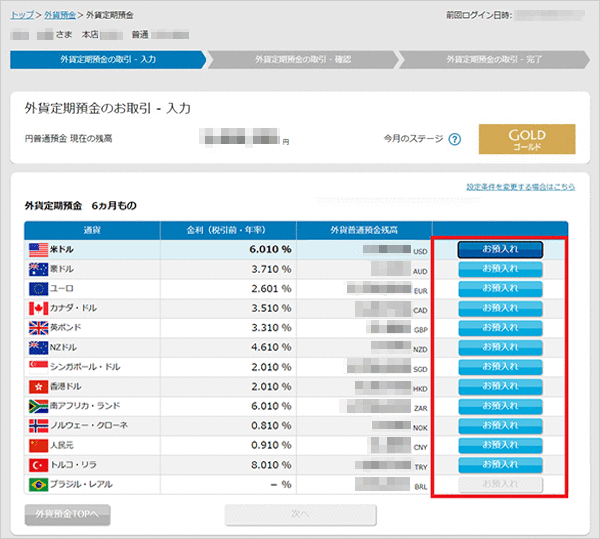600x539 pixels.
Task: Click the 2.601 % rate for ユーロ
Action: [x=271, y=289]
